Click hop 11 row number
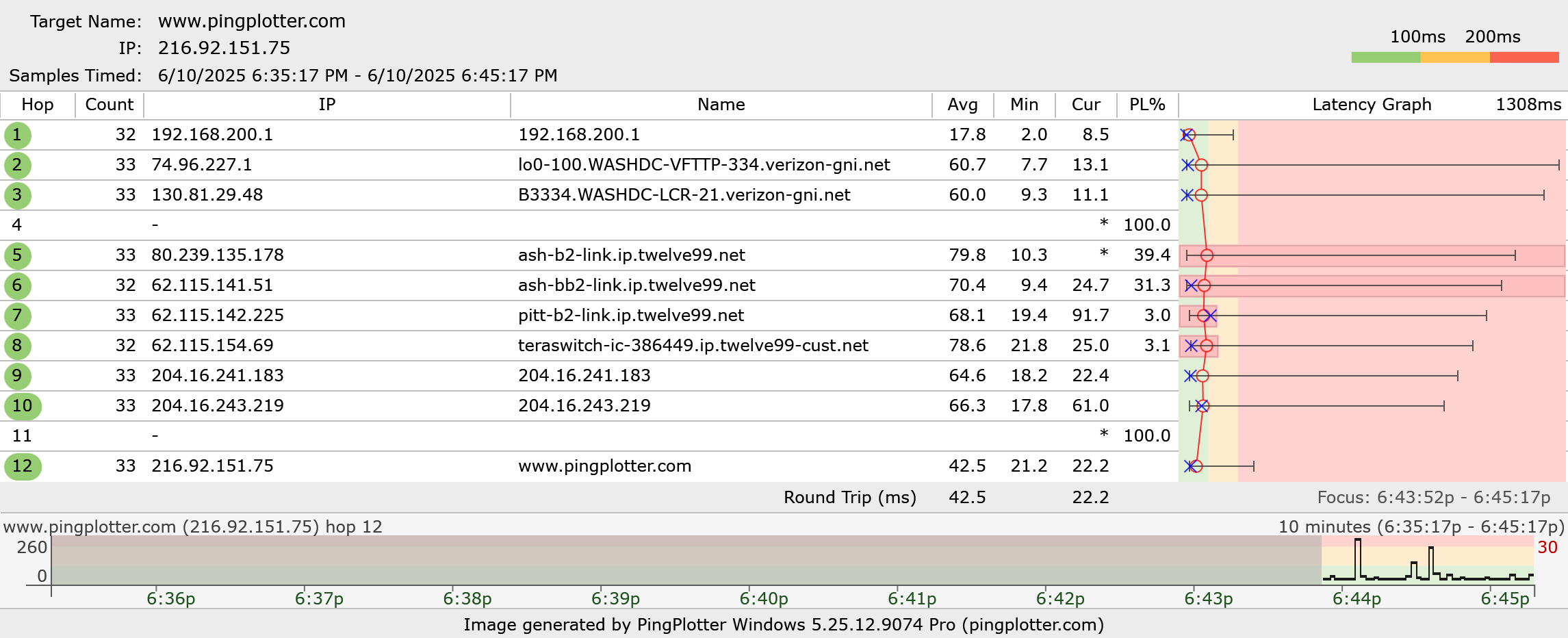1568x638 pixels. pos(22,436)
